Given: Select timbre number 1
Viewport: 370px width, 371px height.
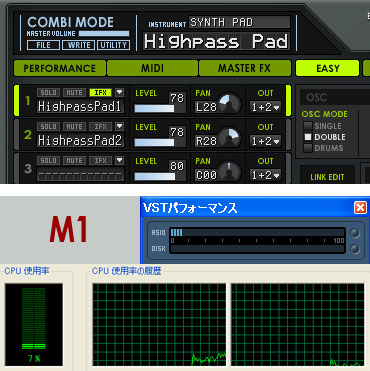Looking at the screenshot, I should pos(28,101).
